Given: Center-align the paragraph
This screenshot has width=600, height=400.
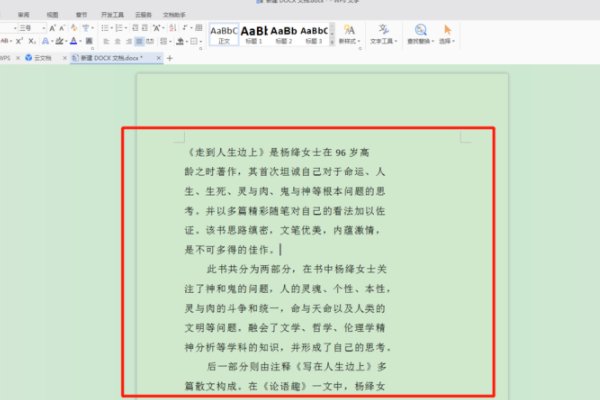Looking at the screenshot, I should click(x=117, y=41).
